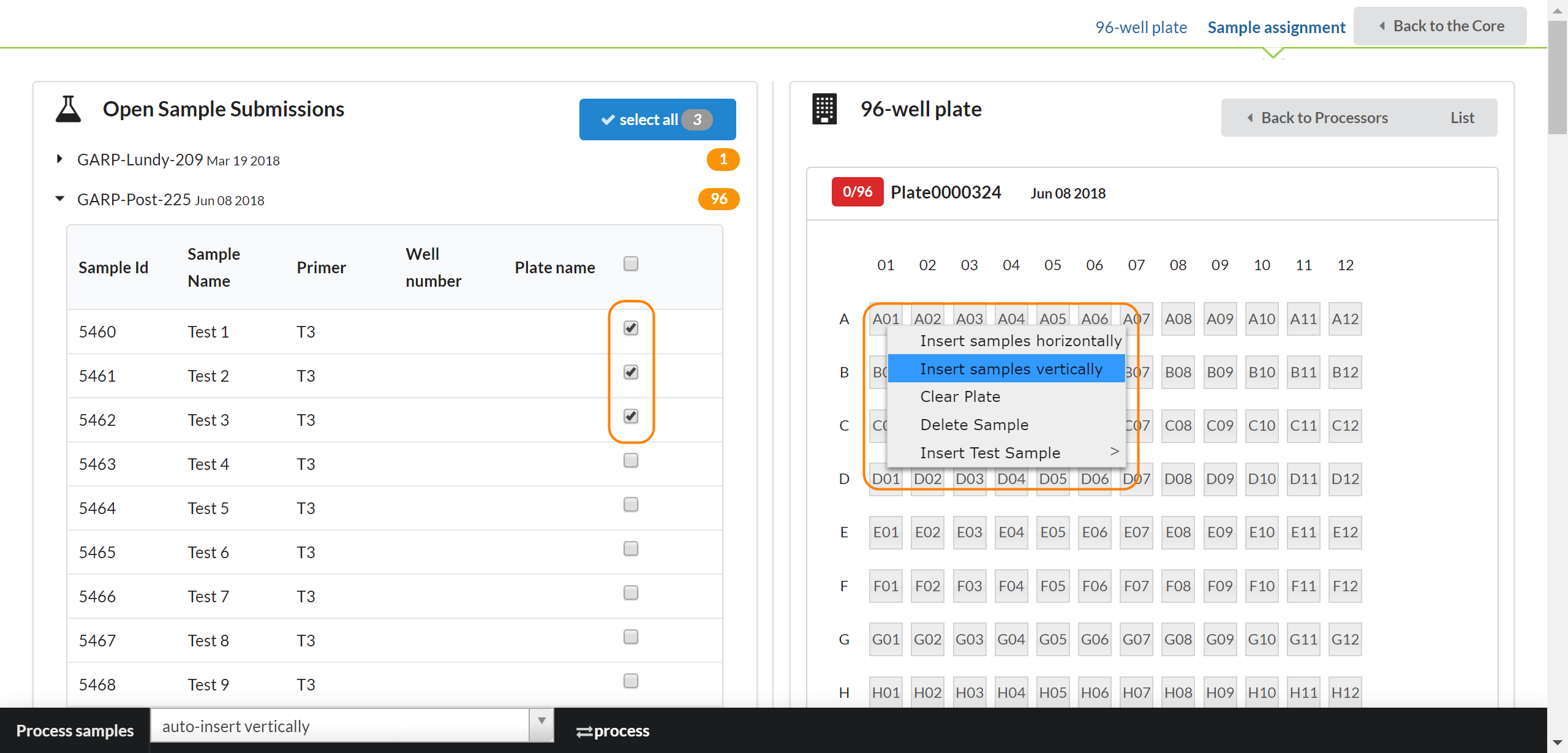Click the 96-well plate grid icon

(824, 110)
